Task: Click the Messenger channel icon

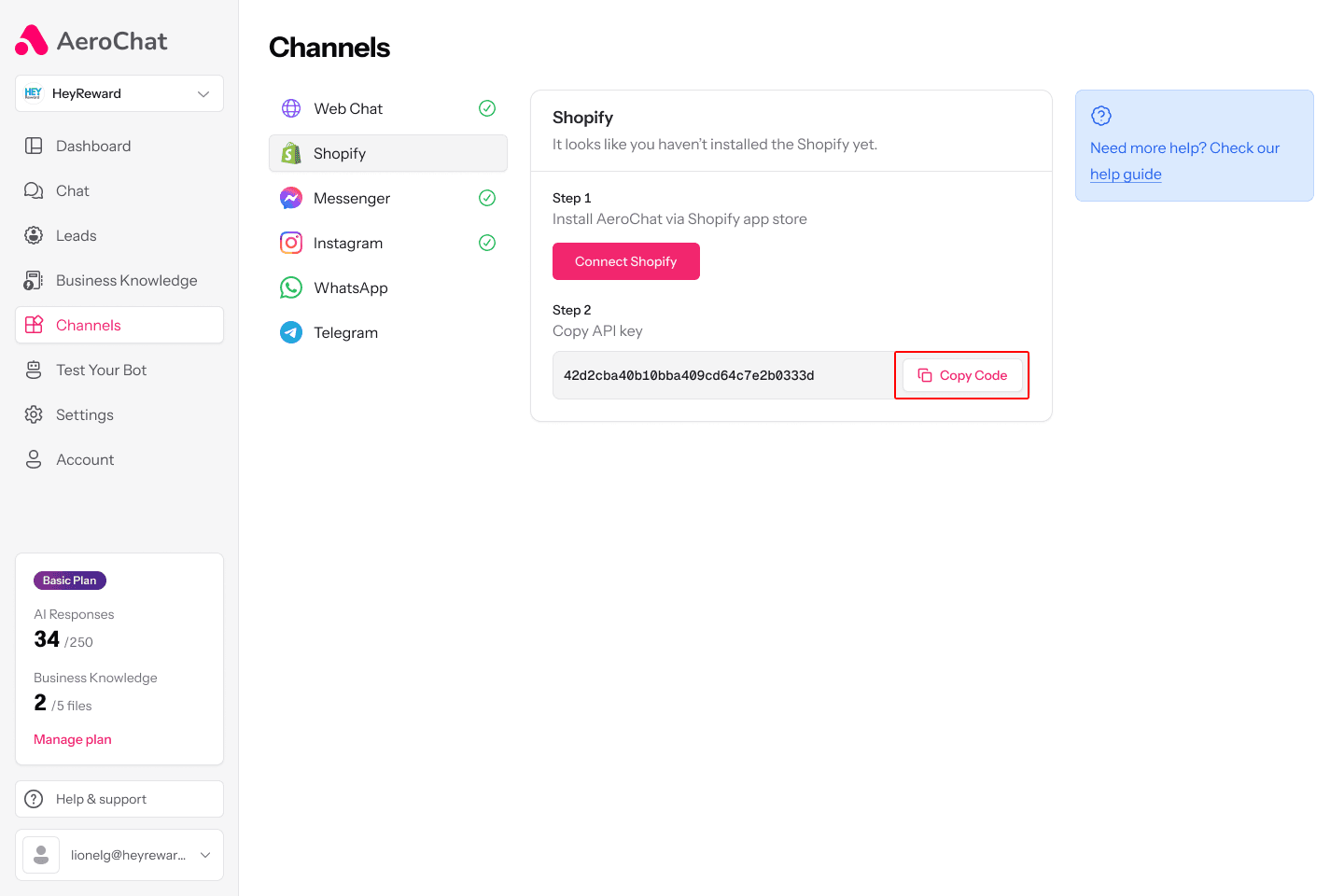Action: [291, 198]
